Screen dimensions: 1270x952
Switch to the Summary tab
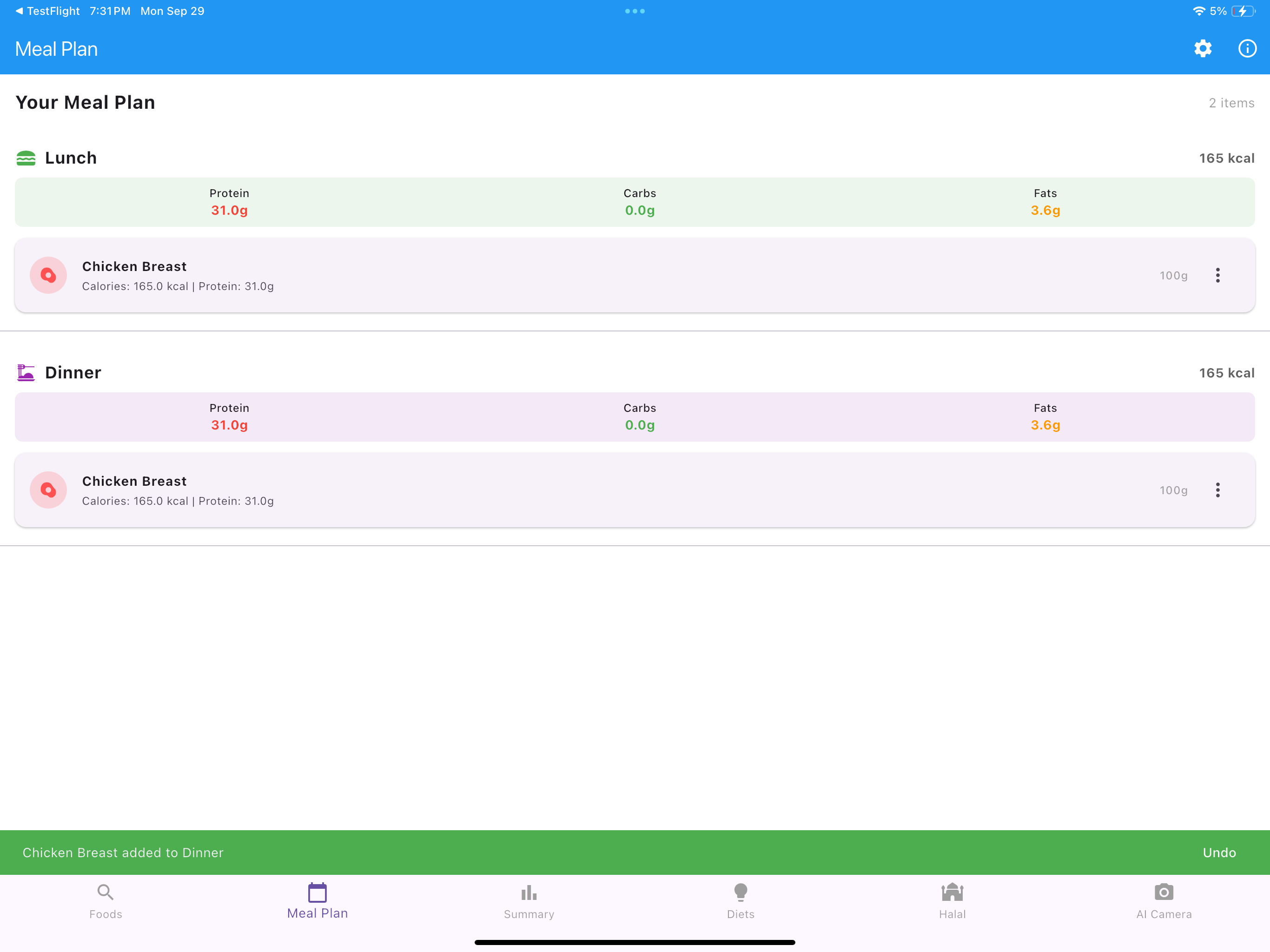pos(529,901)
